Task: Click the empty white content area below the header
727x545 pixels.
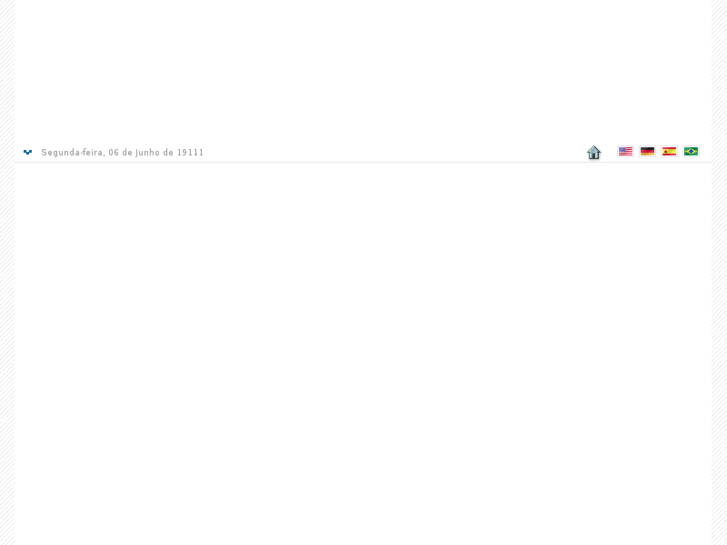Action: (363, 353)
